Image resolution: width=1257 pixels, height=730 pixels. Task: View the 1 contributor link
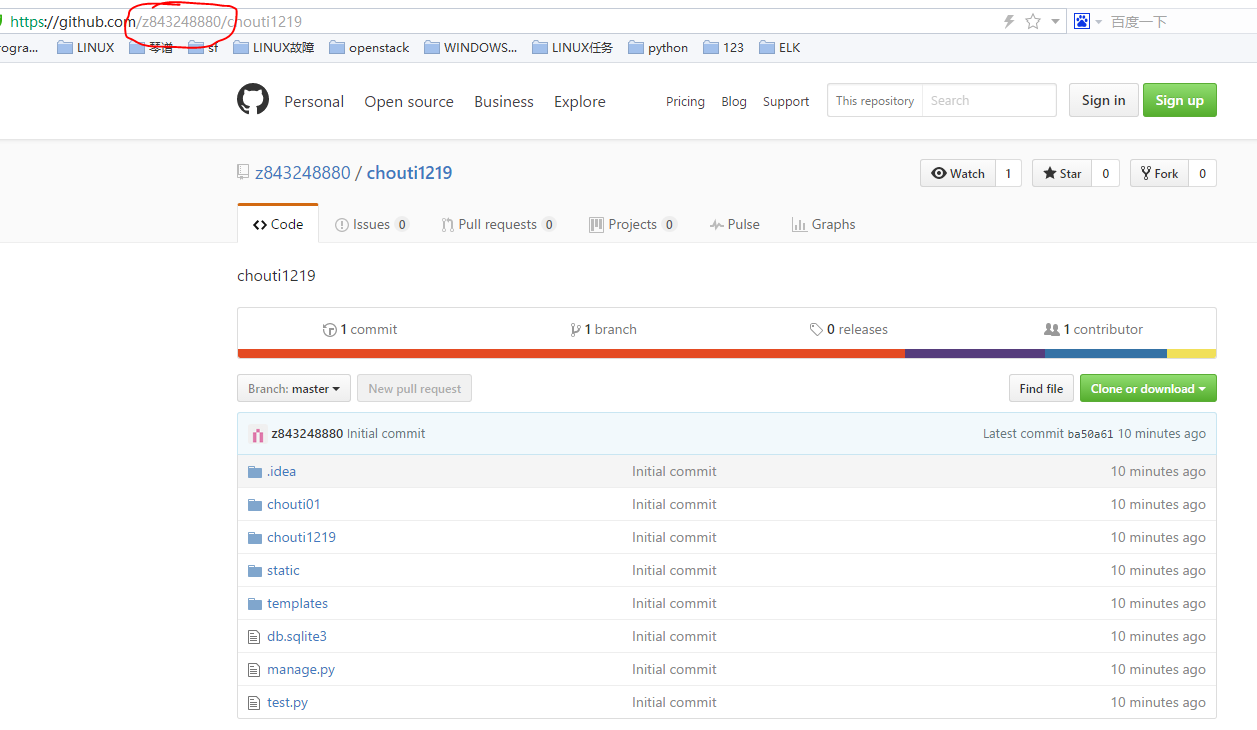[x=1093, y=329]
